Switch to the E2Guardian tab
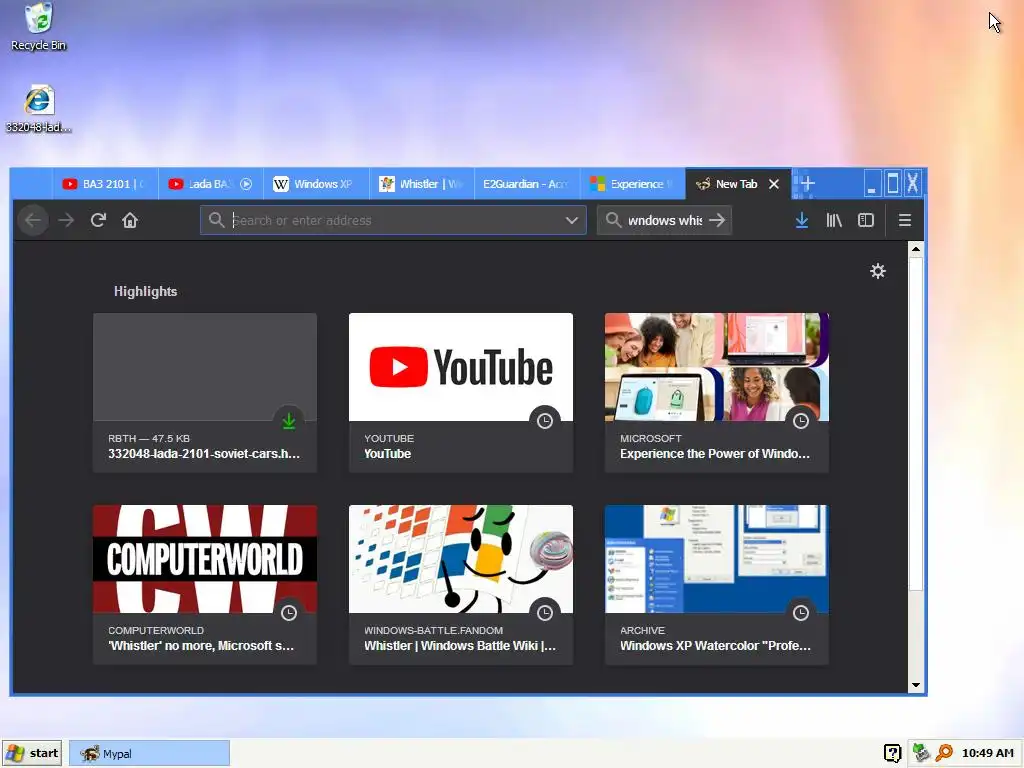Image resolution: width=1024 pixels, height=768 pixels. pos(527,184)
